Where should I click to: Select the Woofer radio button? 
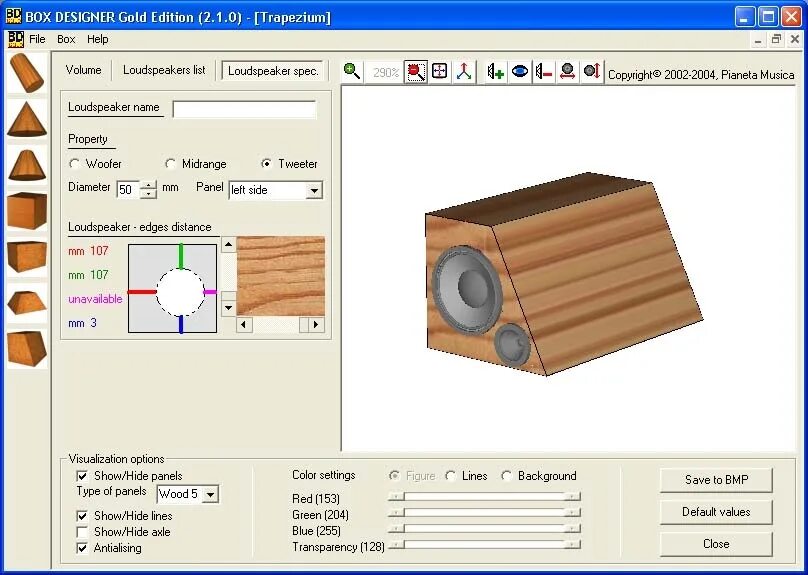click(x=74, y=164)
